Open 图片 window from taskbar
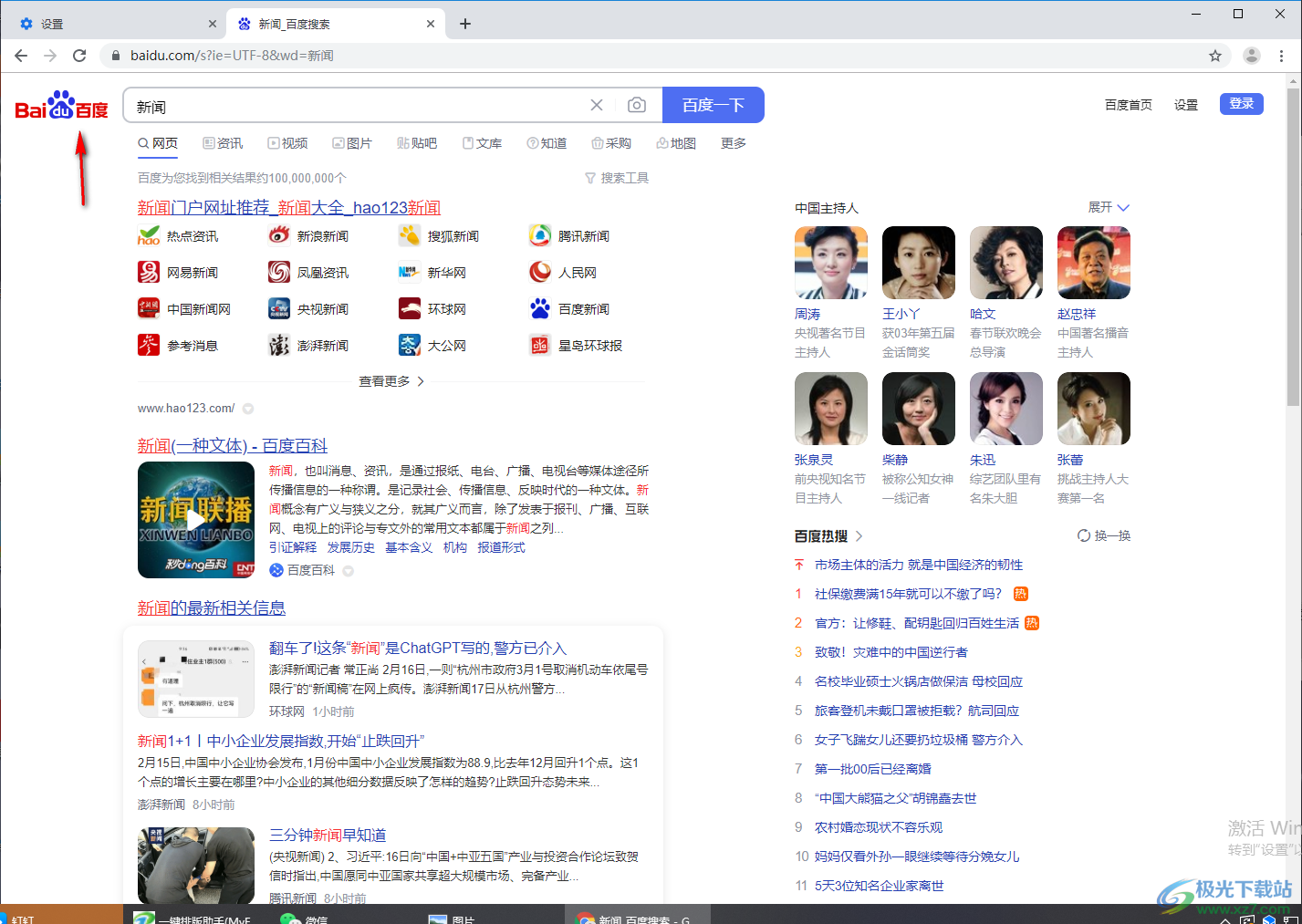The width and height of the screenshot is (1302, 924). (453, 918)
